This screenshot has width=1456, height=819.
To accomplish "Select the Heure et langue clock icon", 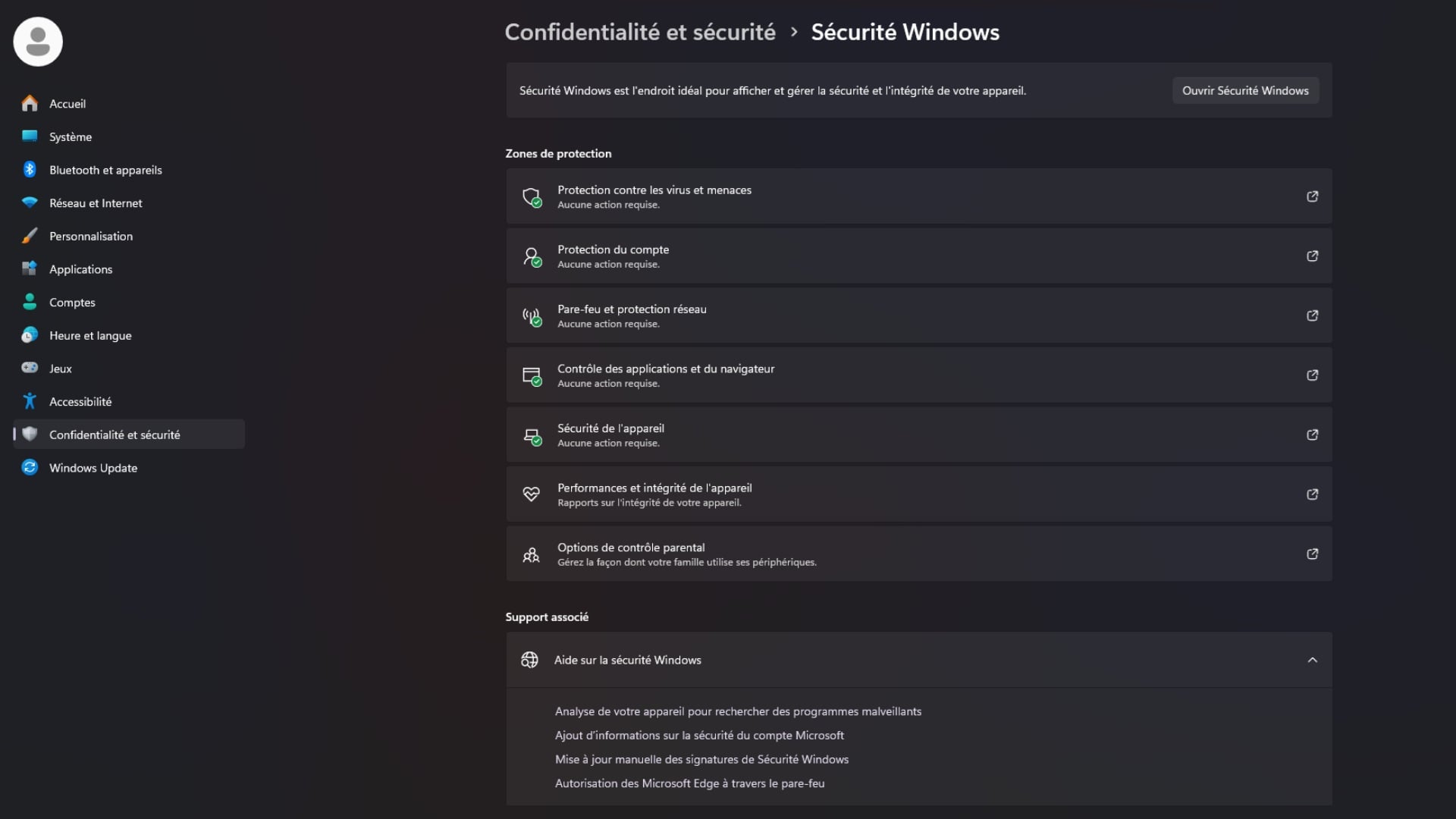I will [x=29, y=334].
